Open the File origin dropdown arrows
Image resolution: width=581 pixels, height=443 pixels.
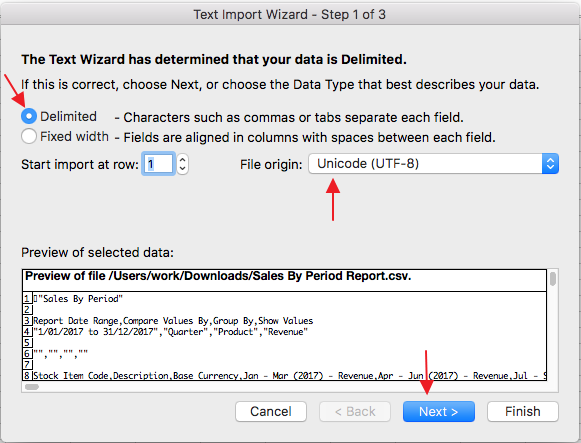(x=550, y=164)
